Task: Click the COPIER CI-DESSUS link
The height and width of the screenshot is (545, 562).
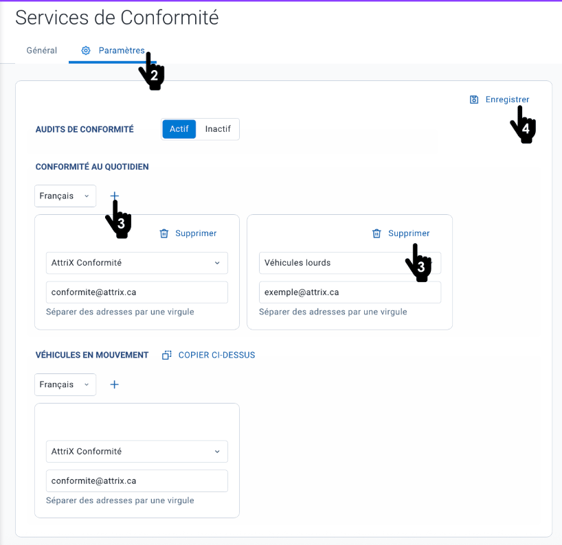Action: [217, 355]
